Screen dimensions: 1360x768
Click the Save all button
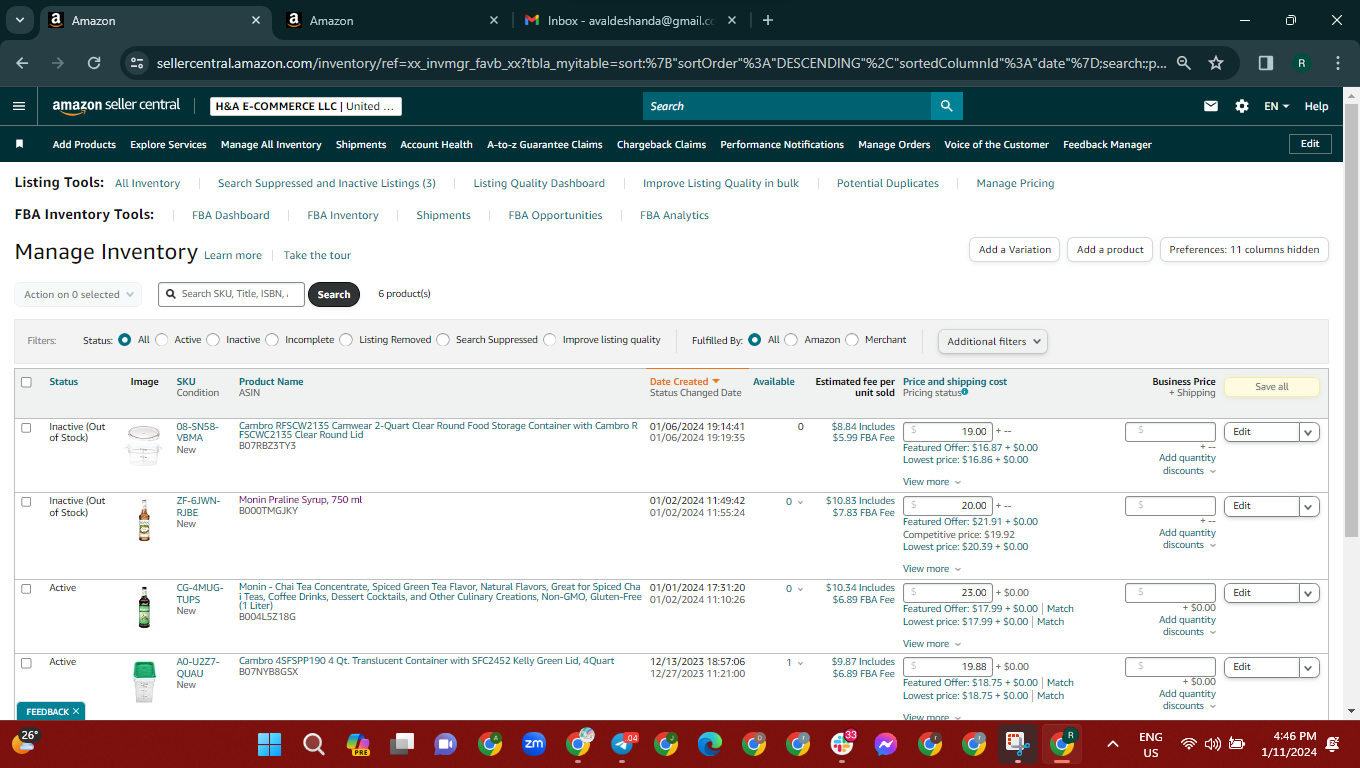[x=1272, y=387]
